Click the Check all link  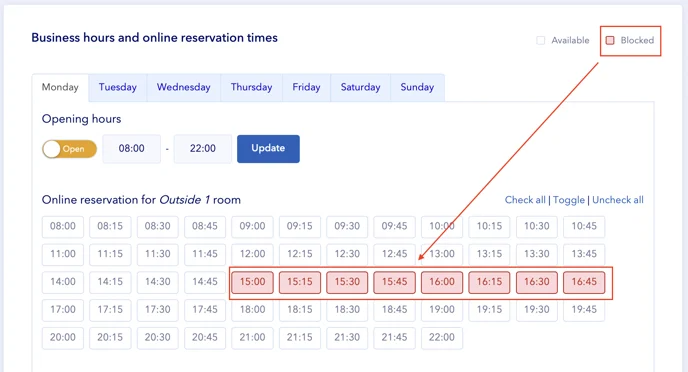[525, 200]
